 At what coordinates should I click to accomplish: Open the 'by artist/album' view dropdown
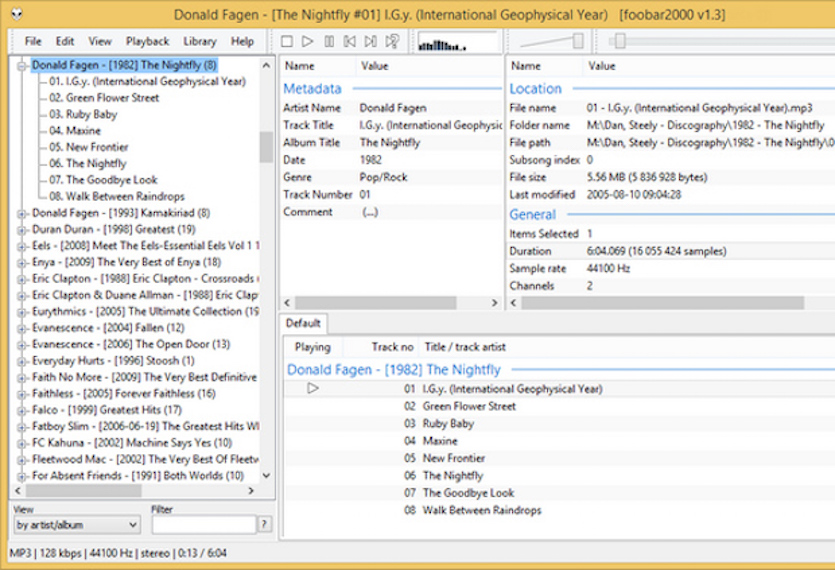click(x=77, y=525)
